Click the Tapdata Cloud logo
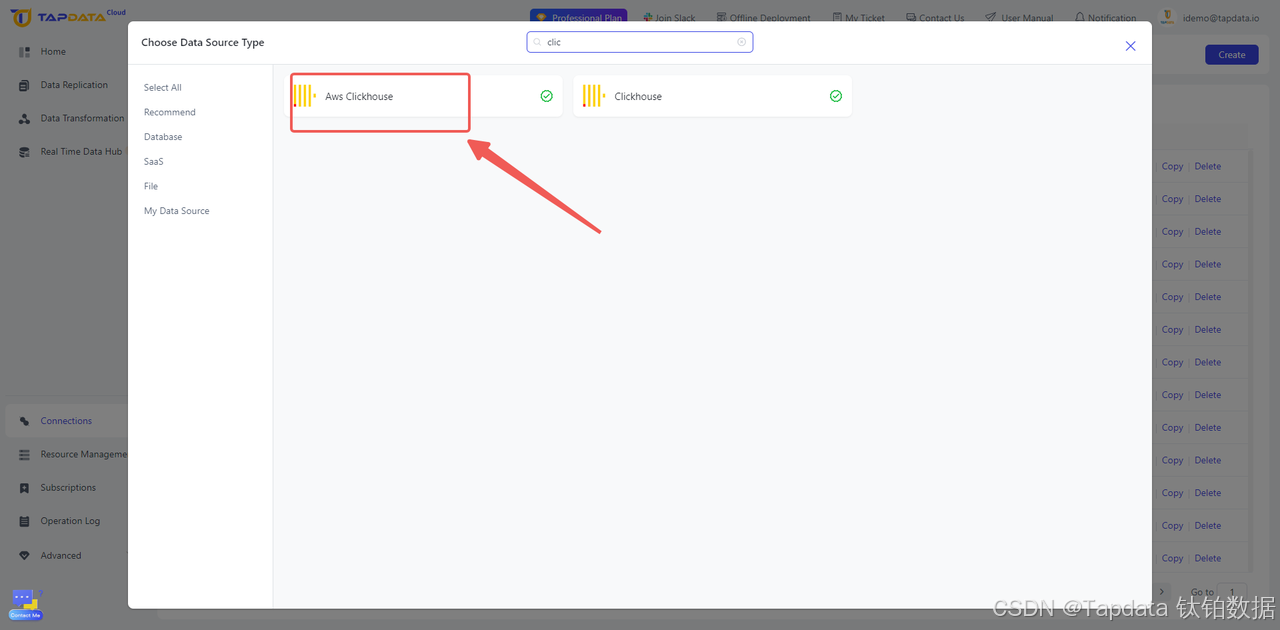The width and height of the screenshot is (1280, 630). tap(68, 17)
